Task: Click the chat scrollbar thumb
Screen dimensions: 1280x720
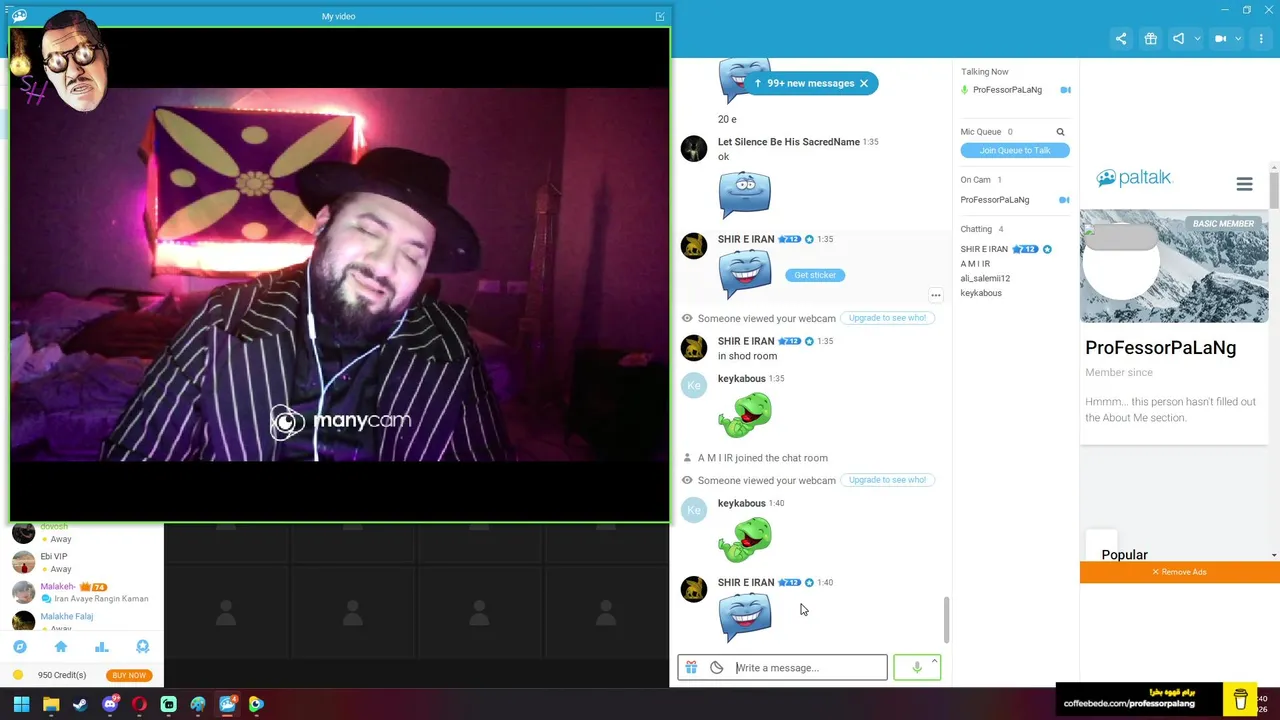Action: 946,620
